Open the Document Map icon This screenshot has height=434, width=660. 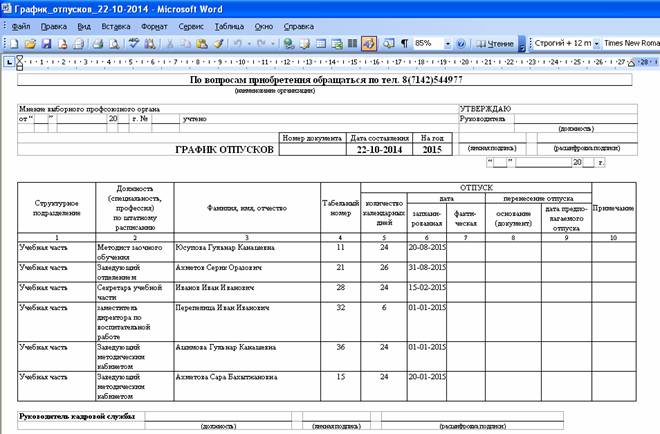(388, 43)
